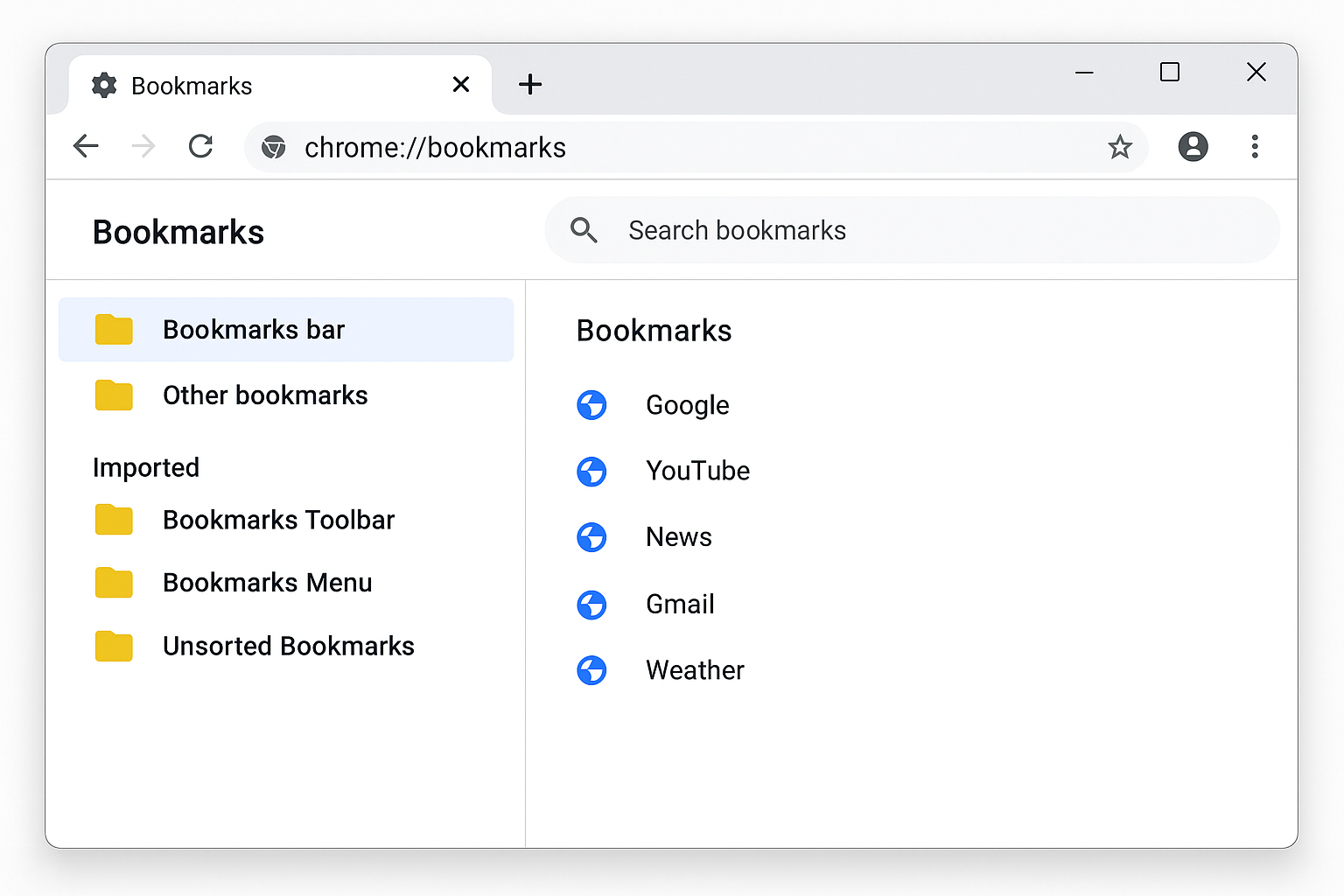Click the News bookmark globe icon
This screenshot has width=1344, height=896.
592,537
